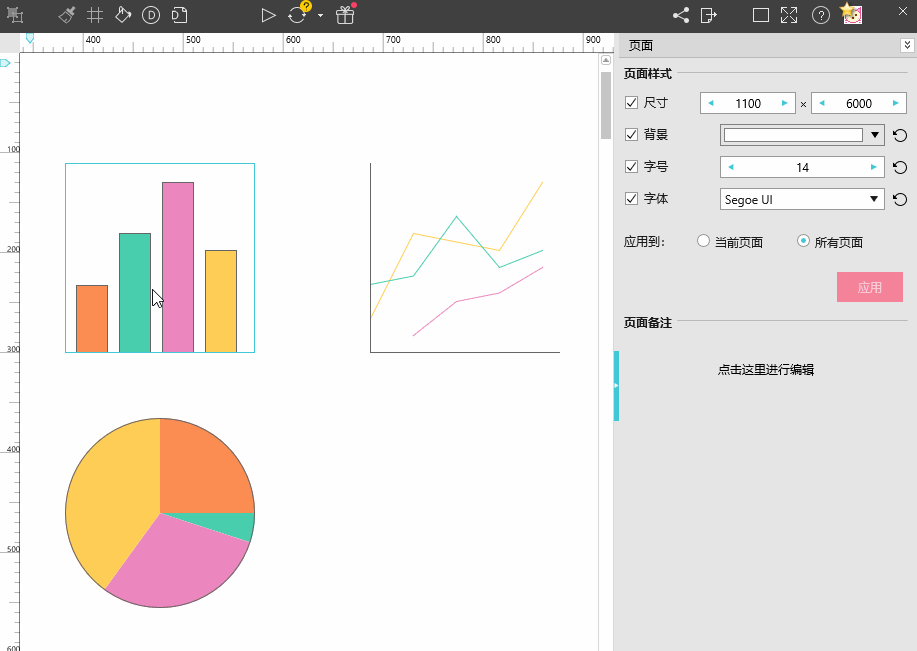Viewport: 917px width, 651px height.
Task: Click the canvas vertical scrollbar thumb
Action: pos(605,105)
